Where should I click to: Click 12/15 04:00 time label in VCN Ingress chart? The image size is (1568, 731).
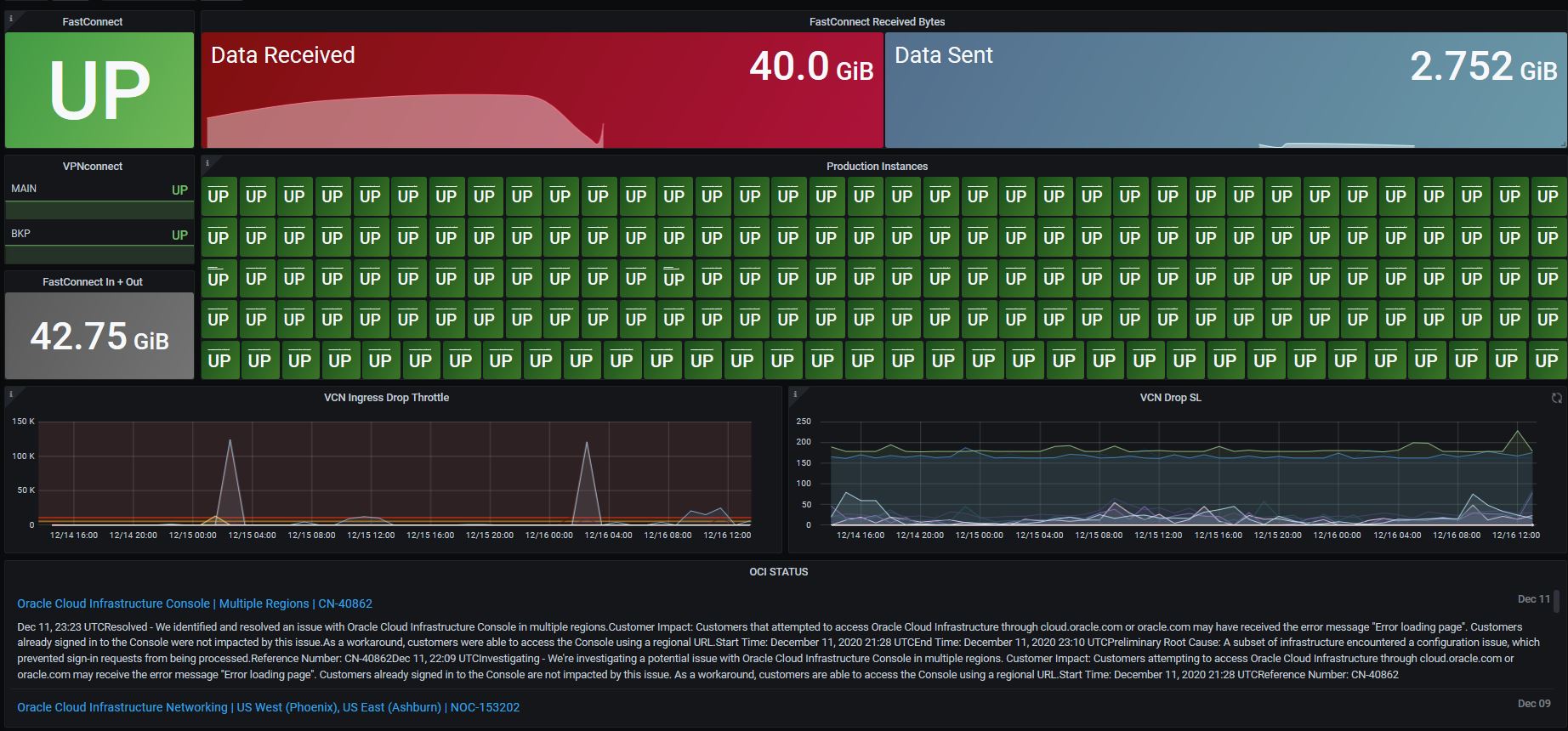(x=253, y=535)
